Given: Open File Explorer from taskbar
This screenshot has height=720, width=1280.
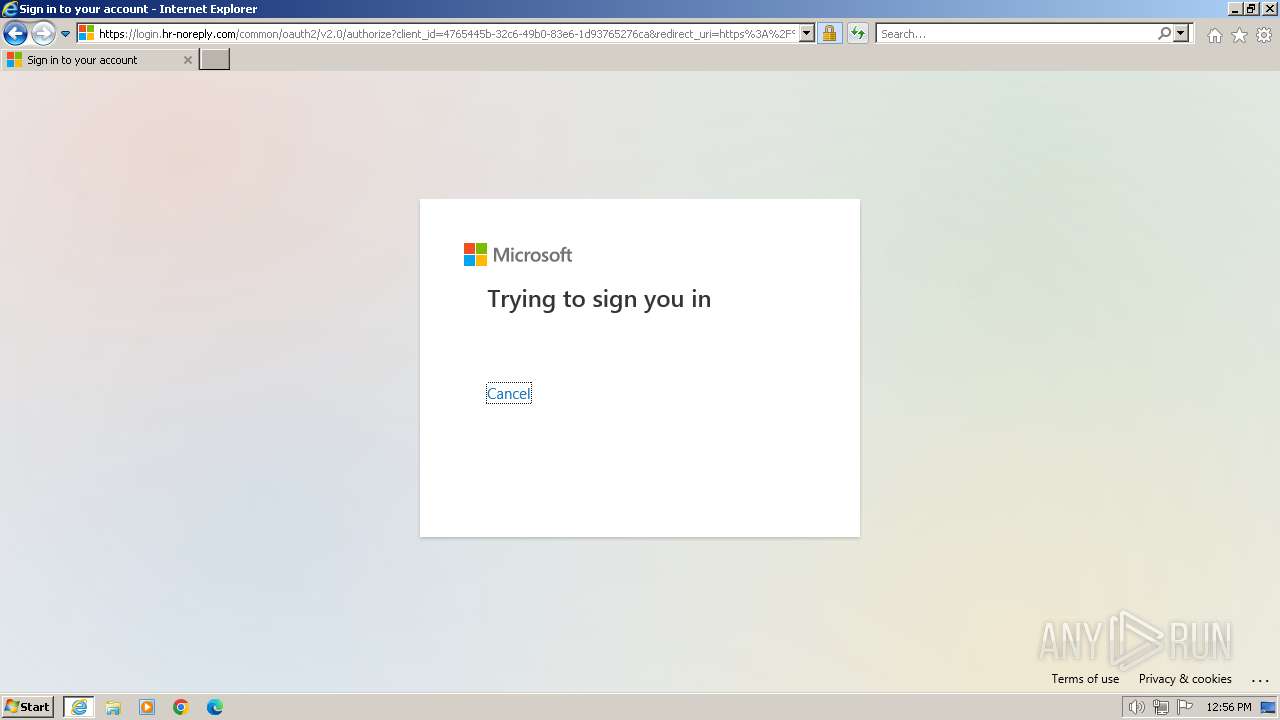Looking at the screenshot, I should (113, 707).
